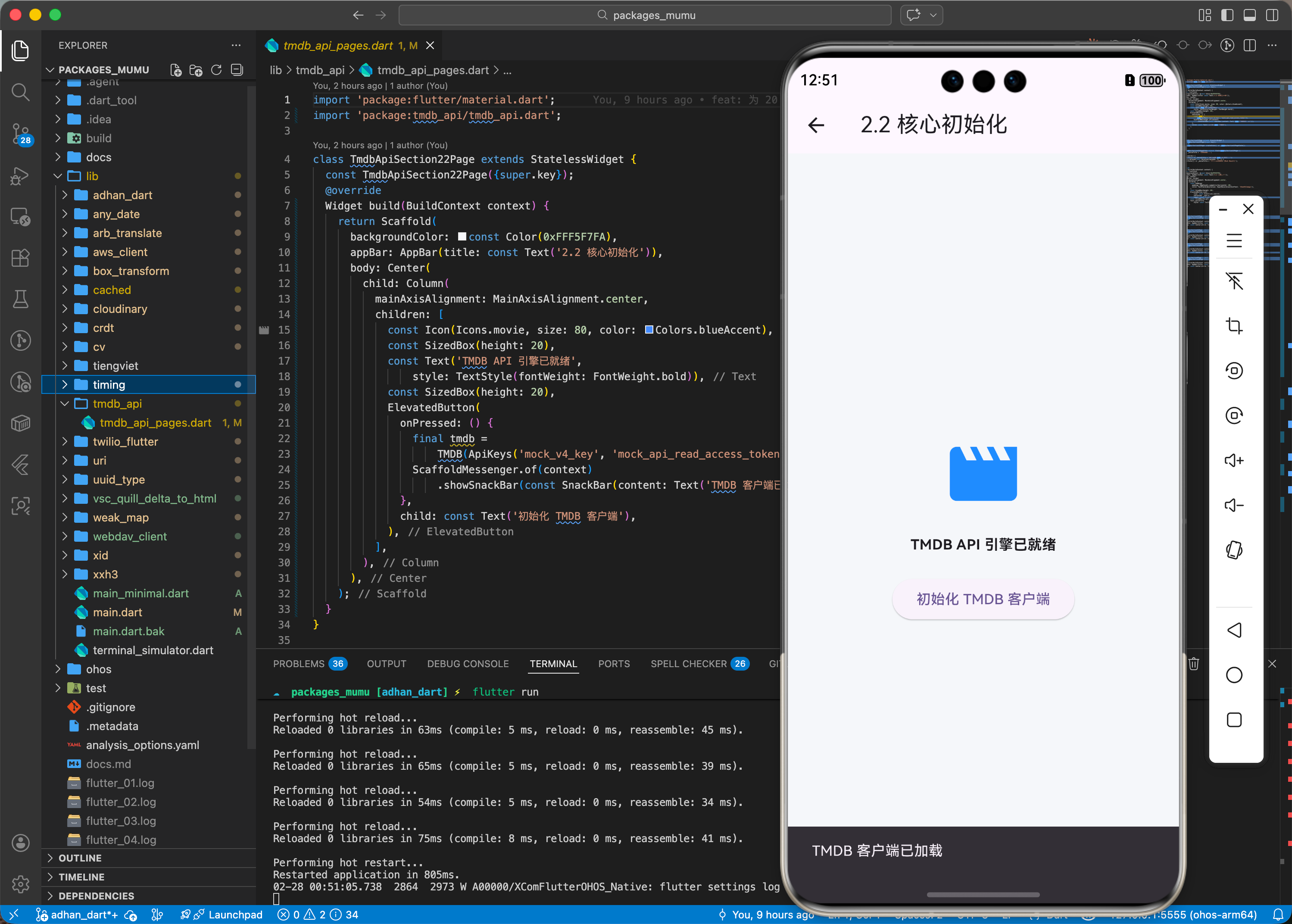Open the Search view in activity bar
This screenshot has width=1292, height=924.
pyautogui.click(x=21, y=92)
